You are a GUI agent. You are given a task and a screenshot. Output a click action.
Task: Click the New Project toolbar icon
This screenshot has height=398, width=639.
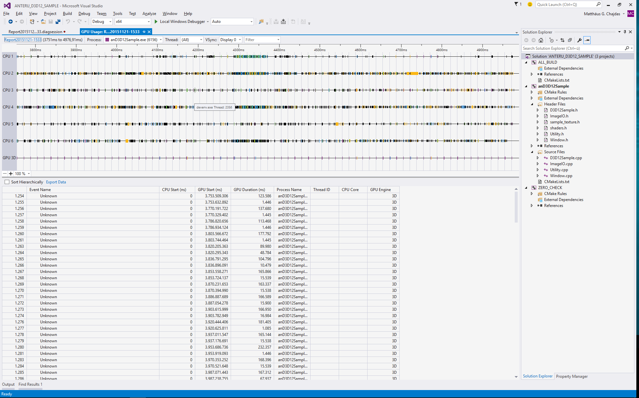pyautogui.click(x=32, y=22)
